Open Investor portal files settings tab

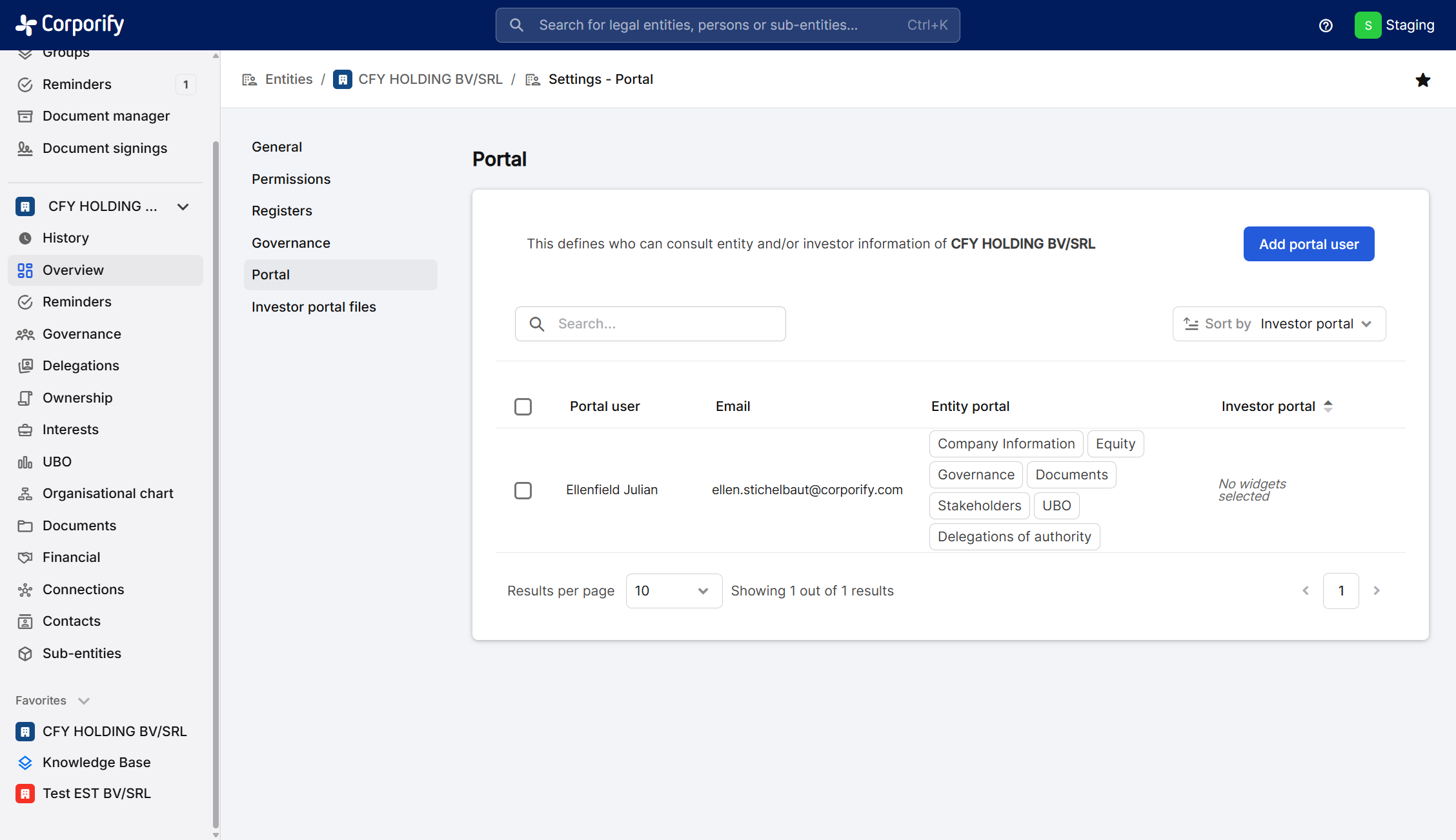tap(314, 307)
